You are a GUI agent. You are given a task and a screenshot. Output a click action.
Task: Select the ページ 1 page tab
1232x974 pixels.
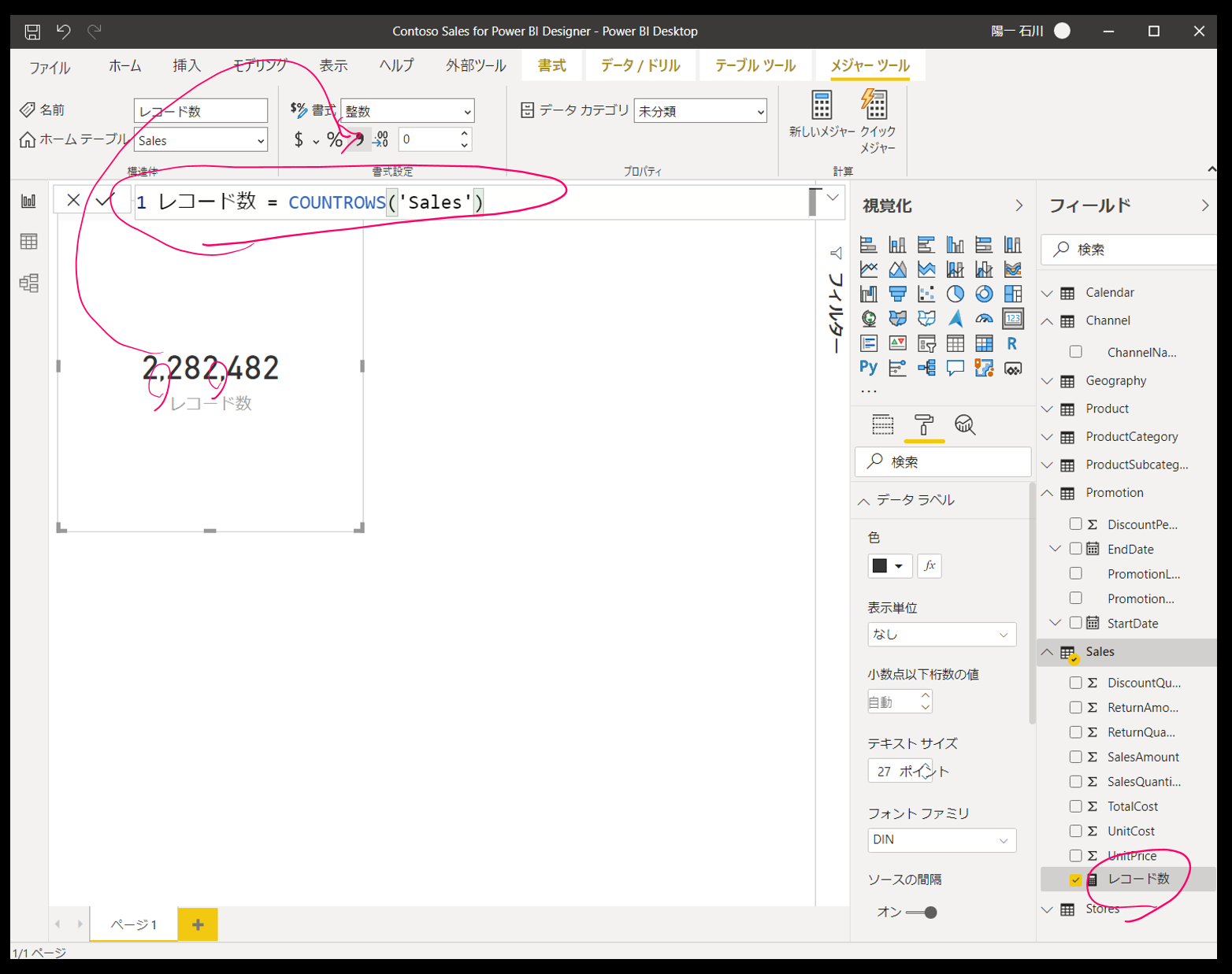(134, 924)
